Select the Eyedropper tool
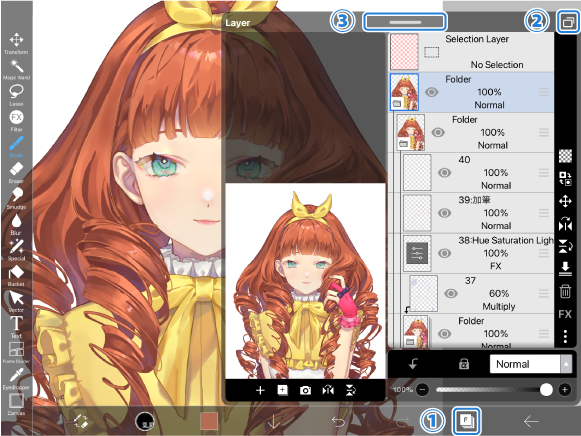Viewport: 581px width, 436px height. (x=16, y=379)
